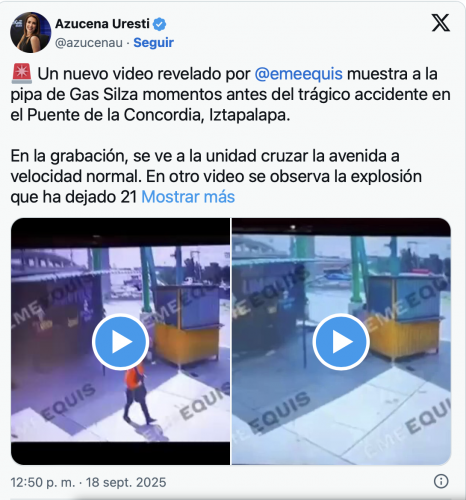Click the blue verified badge beside Azucena Uresti
Screen dimensions: 466x500
(x=159, y=24)
